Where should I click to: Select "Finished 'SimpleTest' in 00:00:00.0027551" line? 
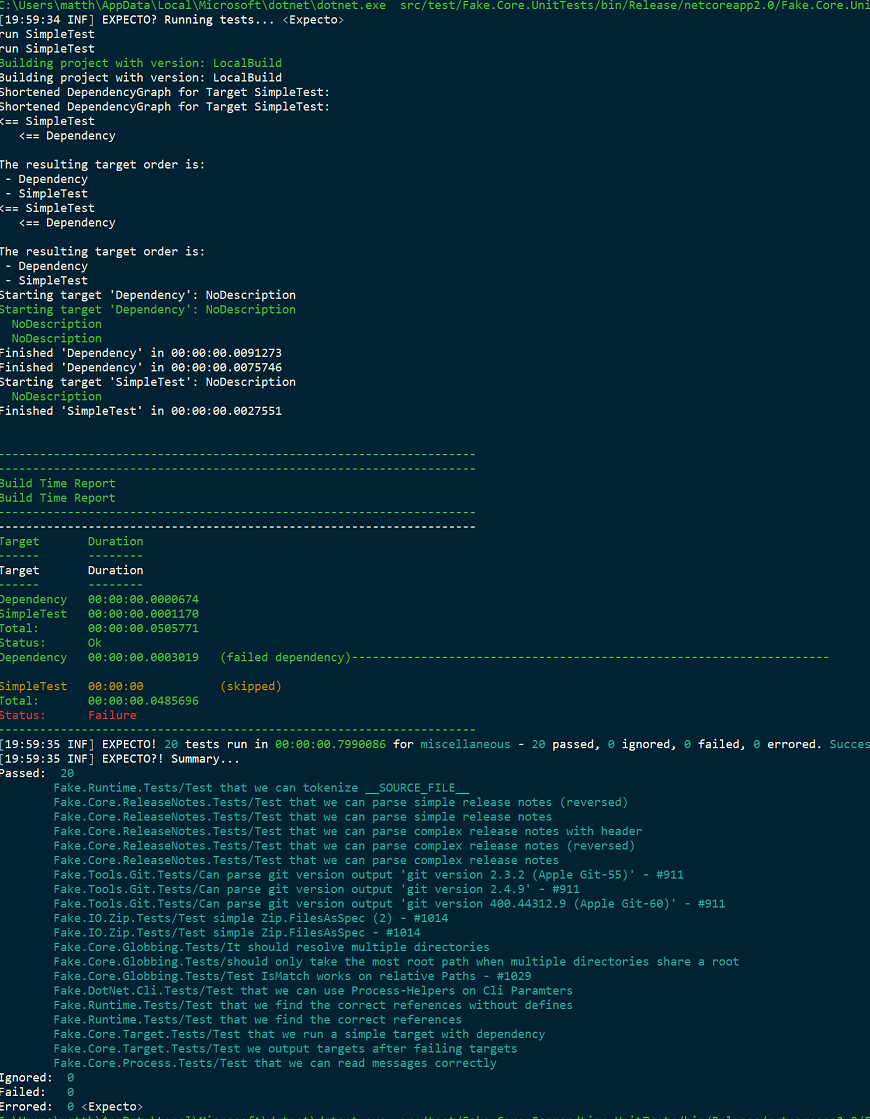(141, 411)
